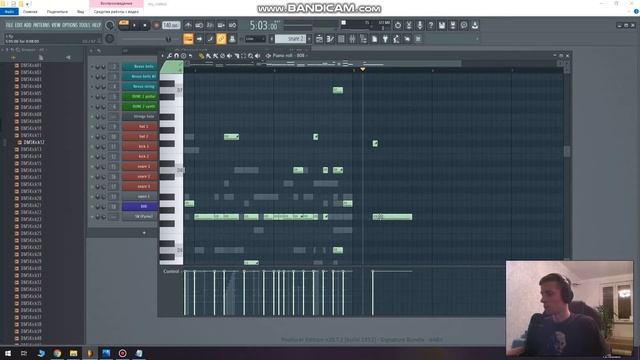Select the Brass bells channel
The image size is (640, 360).
140,67
